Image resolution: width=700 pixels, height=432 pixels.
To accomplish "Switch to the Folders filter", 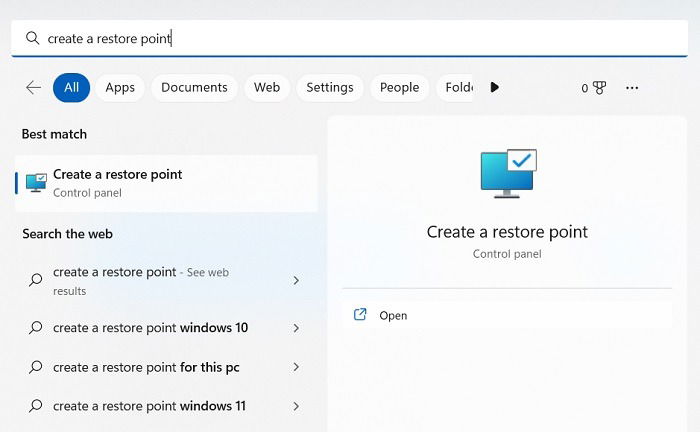I will pyautogui.click(x=454, y=87).
